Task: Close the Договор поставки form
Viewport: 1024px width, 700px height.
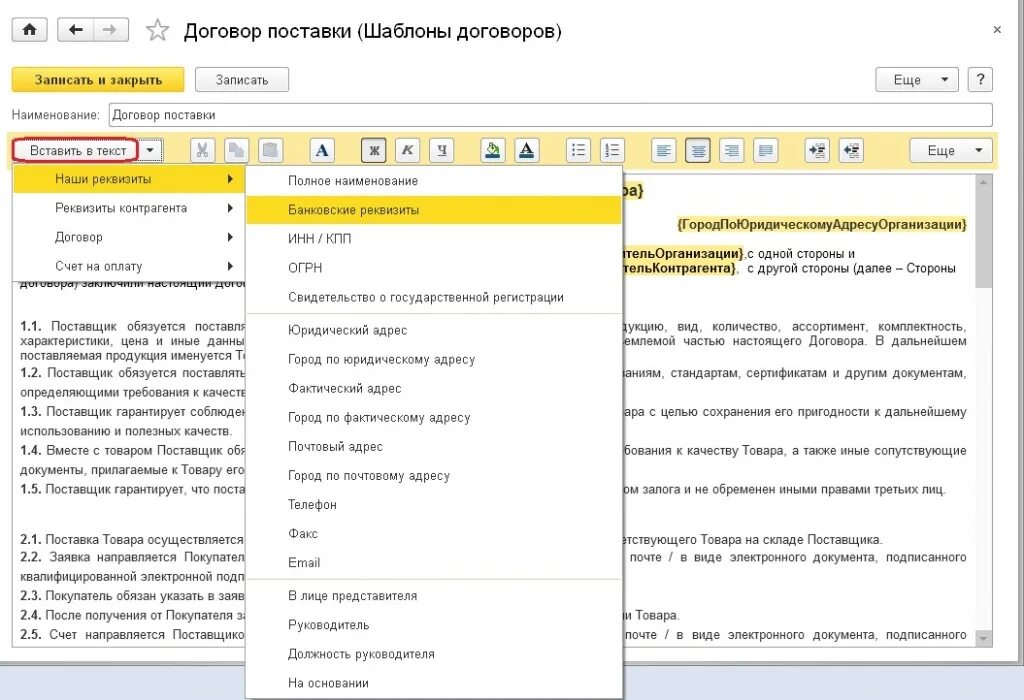Action: coord(997,30)
